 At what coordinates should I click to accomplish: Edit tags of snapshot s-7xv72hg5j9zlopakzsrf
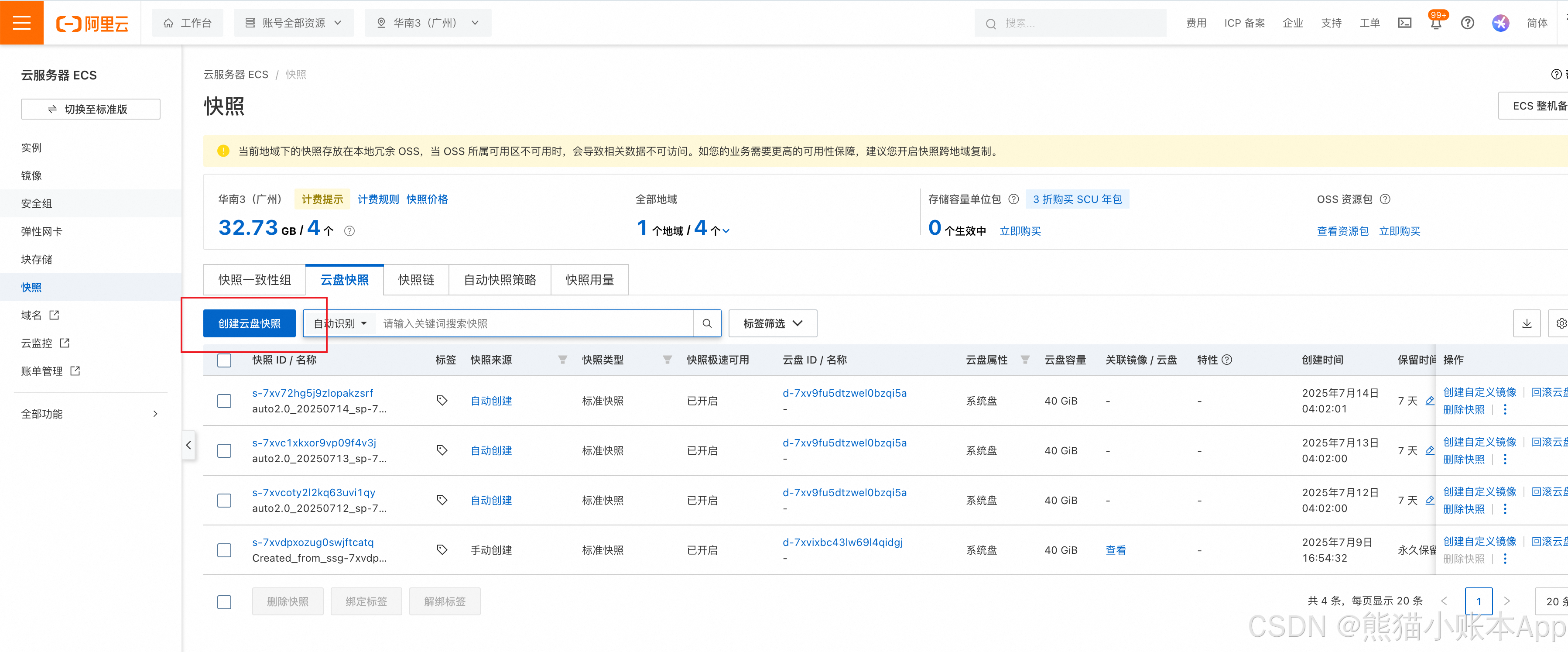[442, 401]
